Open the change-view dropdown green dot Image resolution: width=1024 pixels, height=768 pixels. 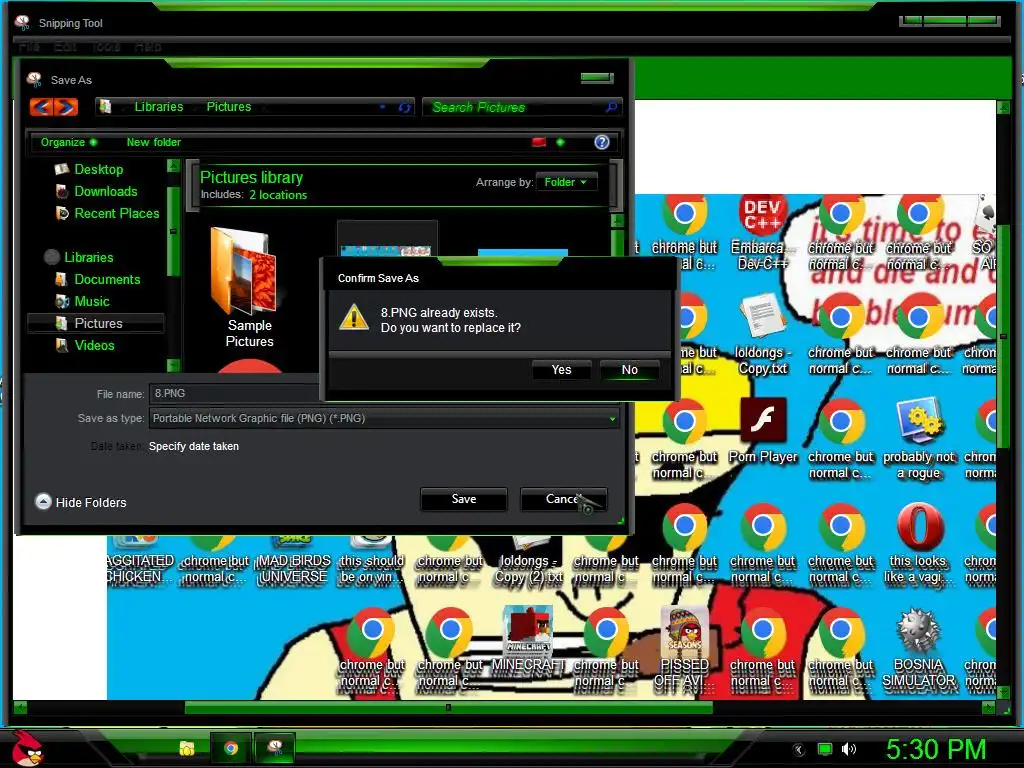[x=560, y=142]
